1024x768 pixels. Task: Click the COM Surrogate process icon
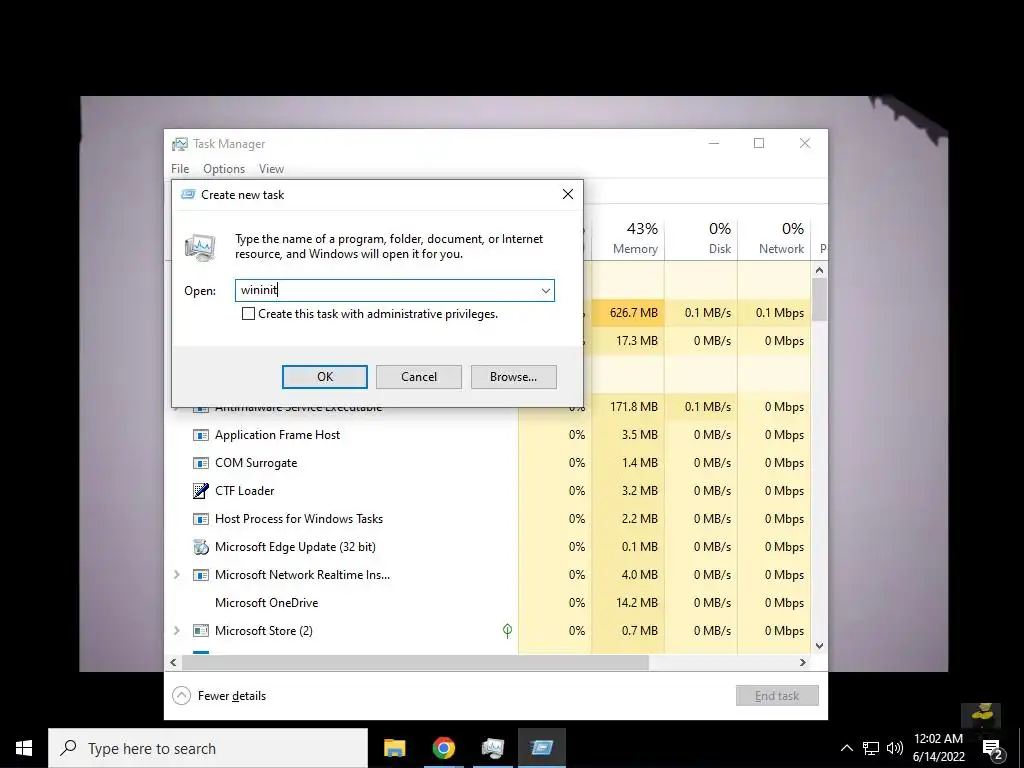(200, 463)
